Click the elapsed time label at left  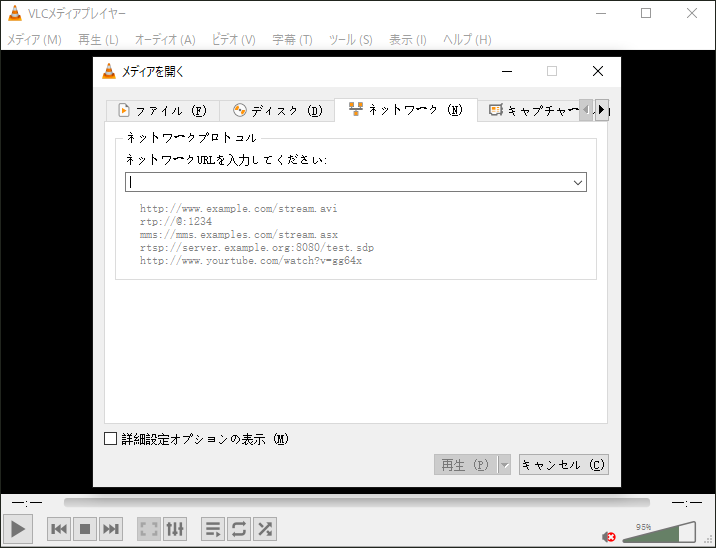coord(27,503)
